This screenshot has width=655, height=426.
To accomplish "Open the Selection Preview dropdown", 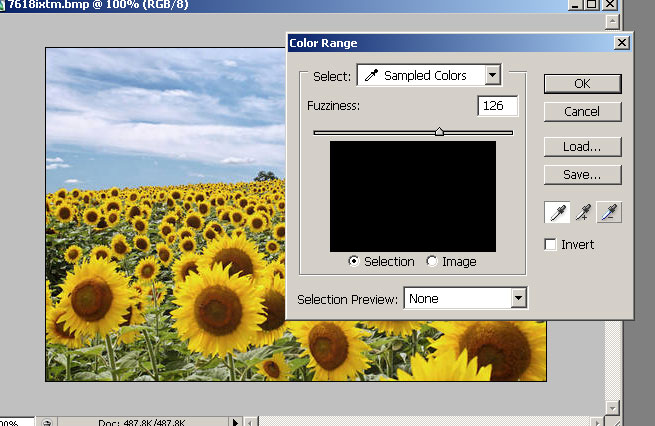I will point(465,298).
